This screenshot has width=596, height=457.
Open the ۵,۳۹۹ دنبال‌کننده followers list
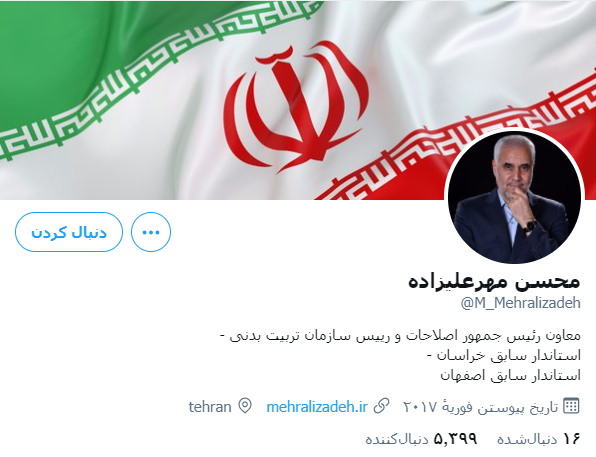tap(422, 439)
